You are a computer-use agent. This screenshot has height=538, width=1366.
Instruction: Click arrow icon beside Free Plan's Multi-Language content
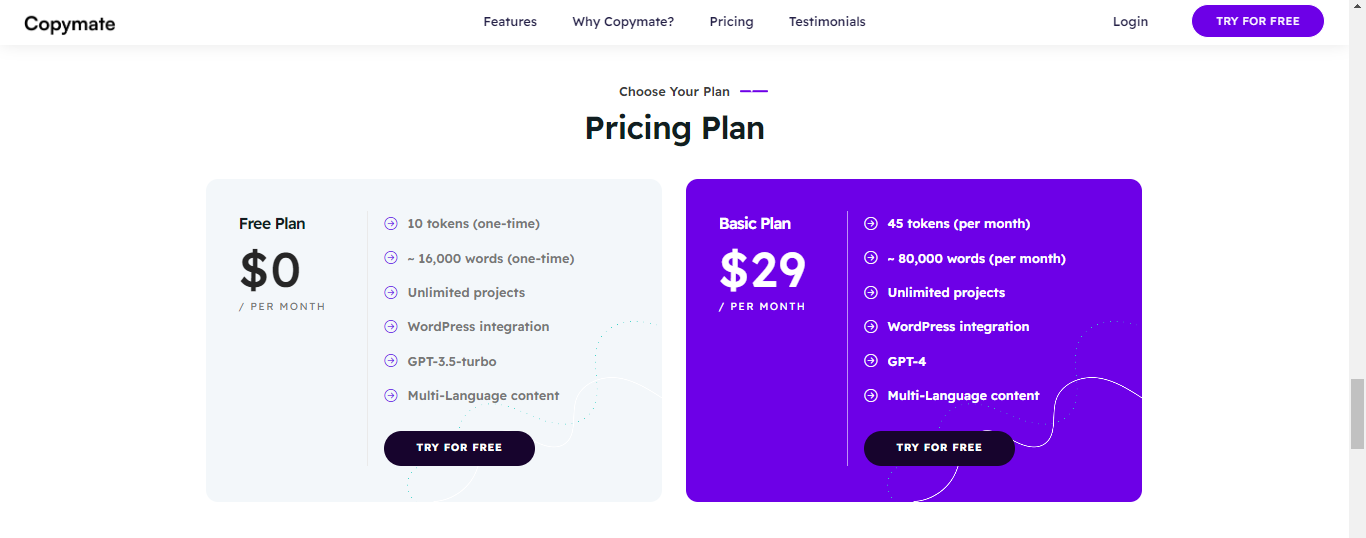point(391,395)
